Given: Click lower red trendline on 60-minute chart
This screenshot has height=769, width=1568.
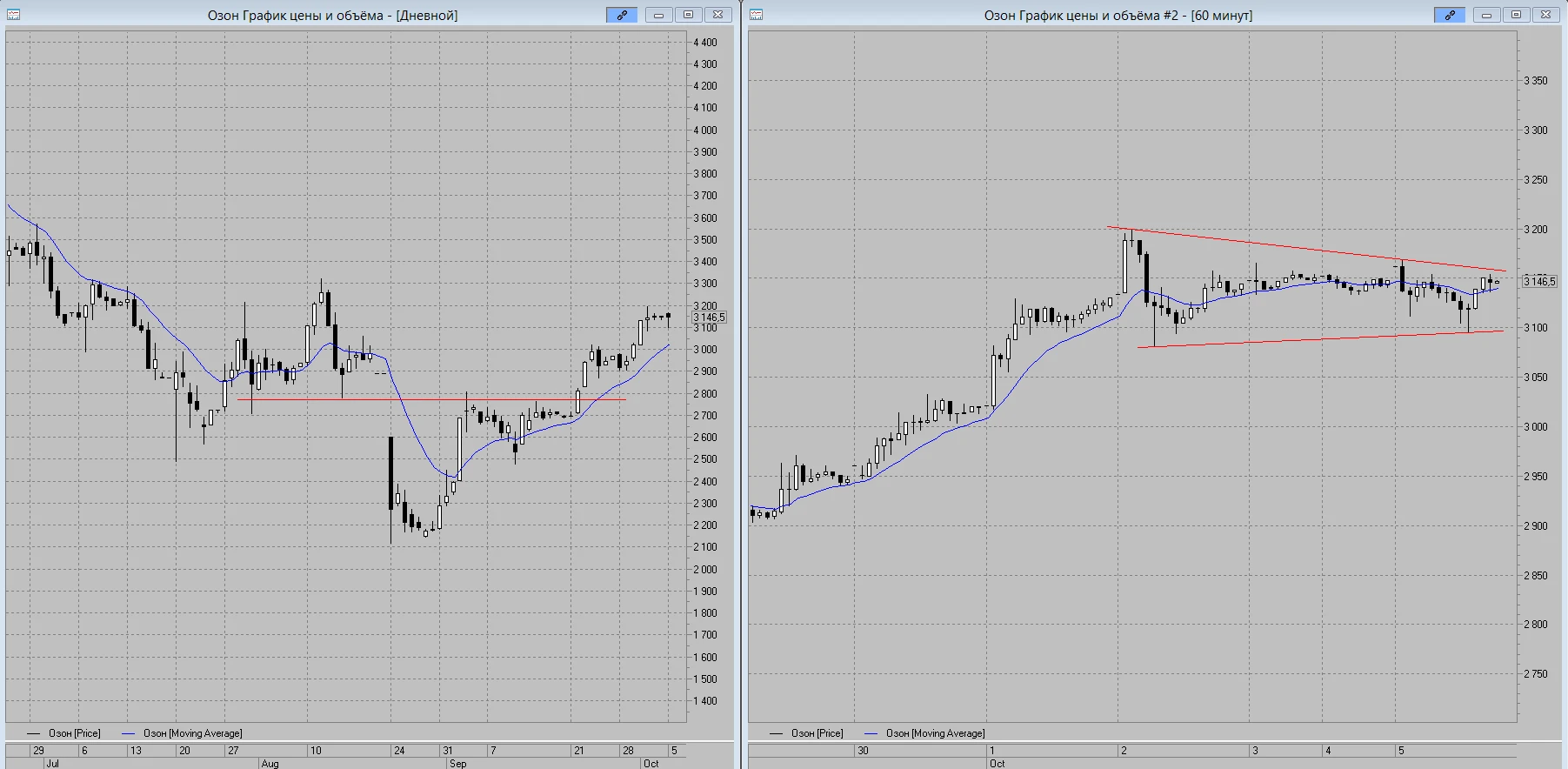Looking at the screenshot, I should (1320, 338).
